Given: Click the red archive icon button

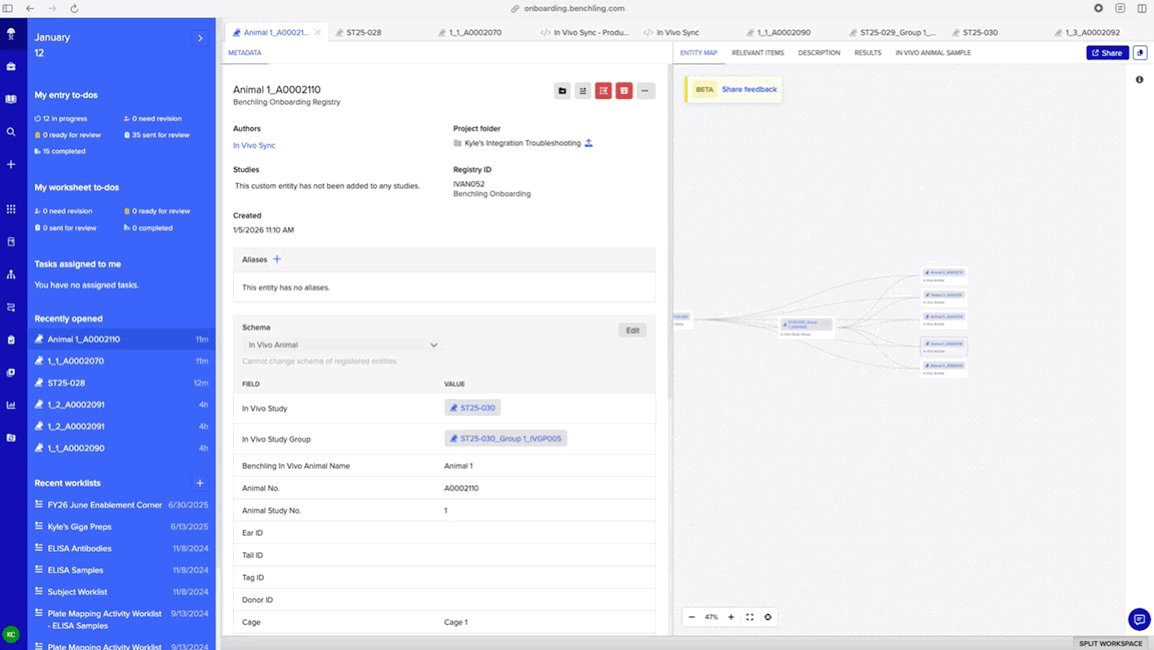Looking at the screenshot, I should (624, 91).
